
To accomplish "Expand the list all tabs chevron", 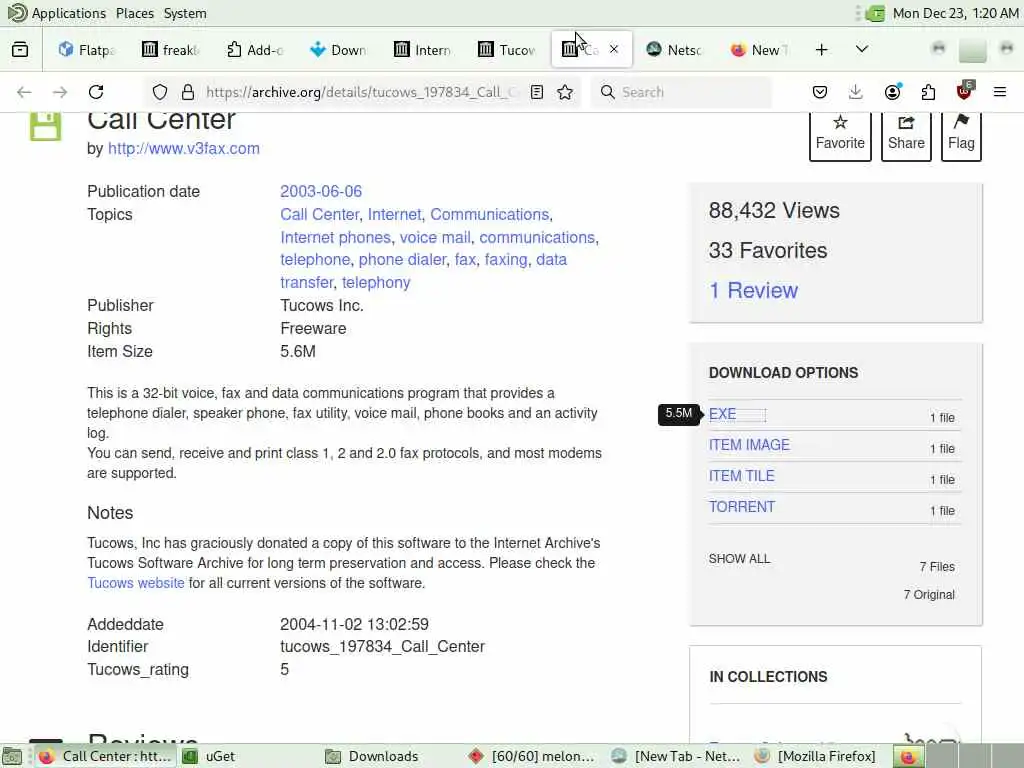I will [862, 49].
